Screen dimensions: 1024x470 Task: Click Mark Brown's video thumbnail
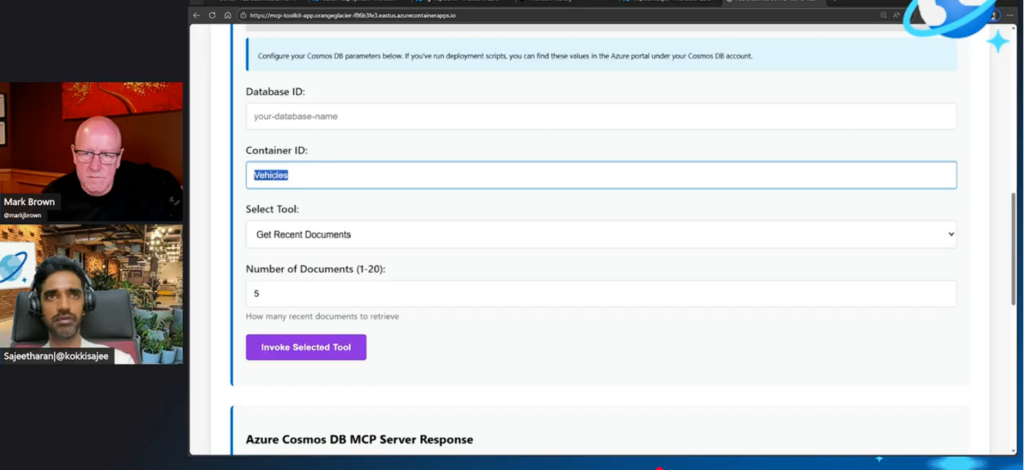tap(91, 151)
